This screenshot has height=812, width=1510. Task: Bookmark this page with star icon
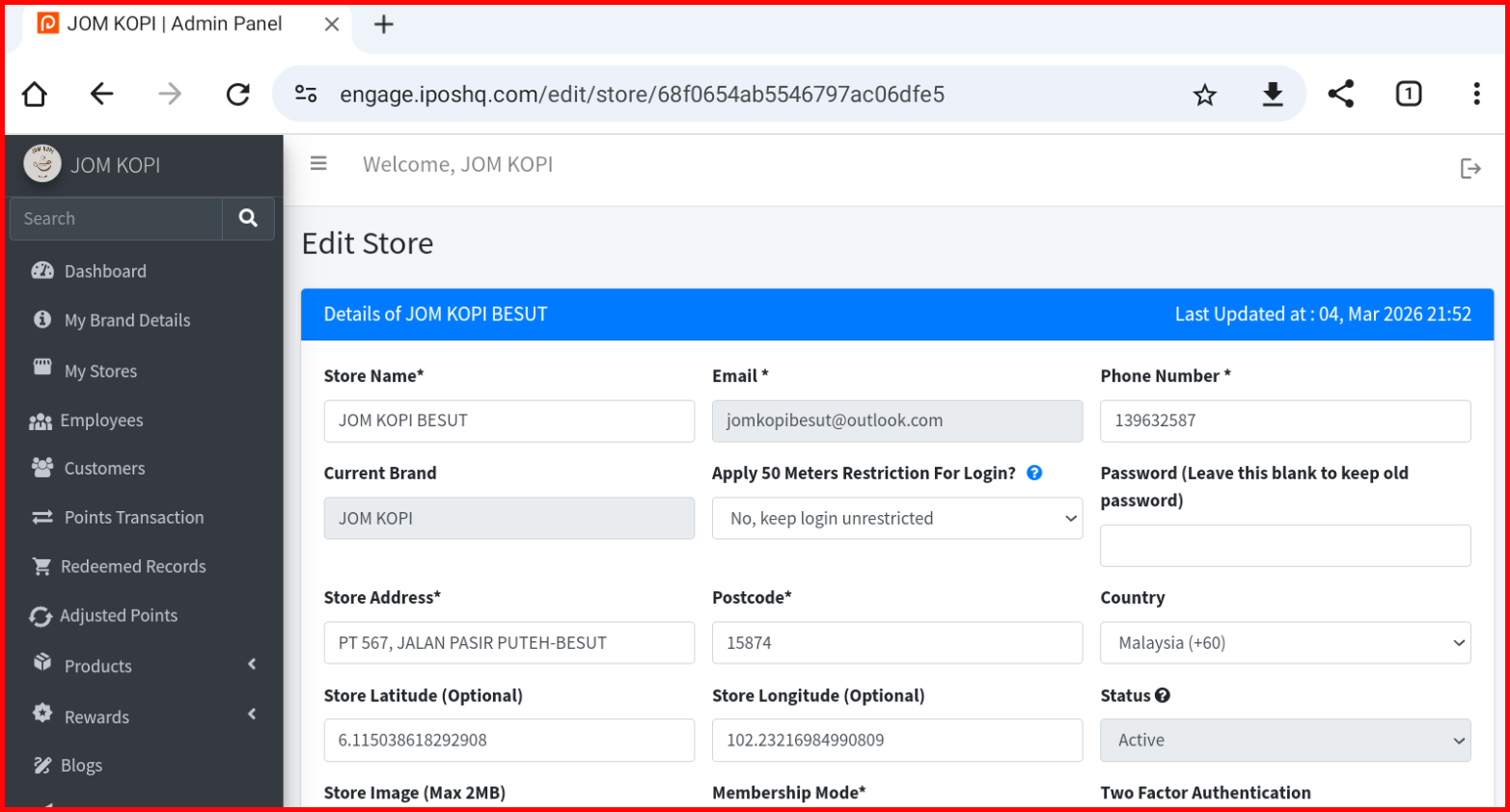point(1204,95)
